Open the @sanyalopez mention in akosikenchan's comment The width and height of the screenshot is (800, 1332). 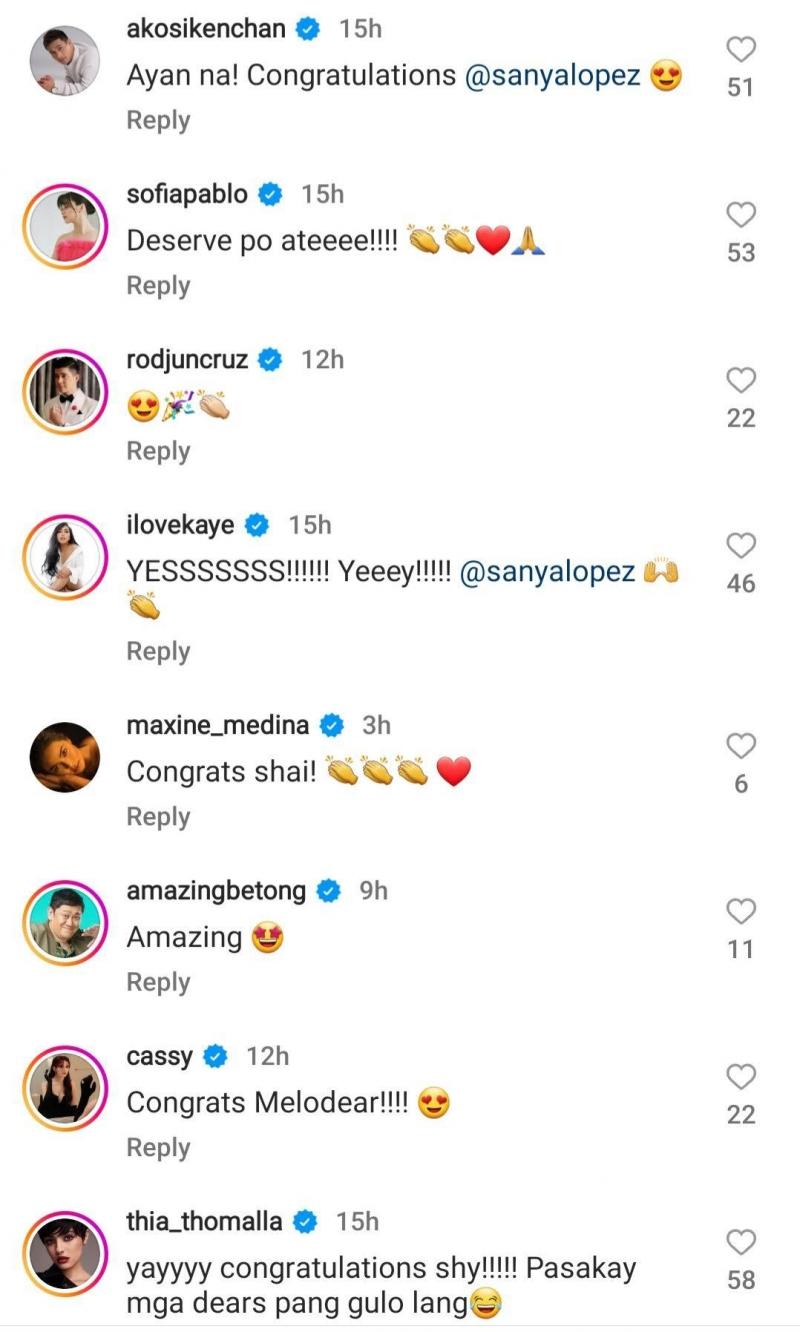553,76
